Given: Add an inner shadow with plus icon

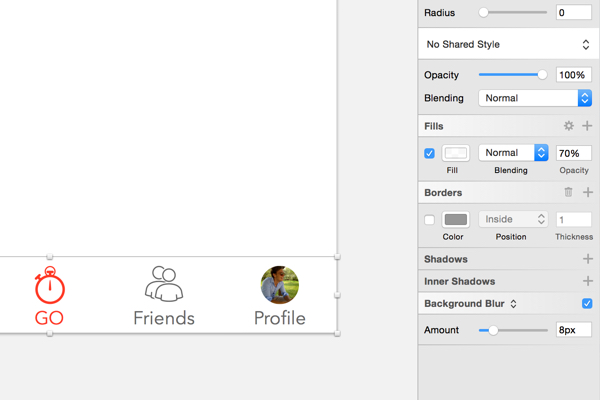Looking at the screenshot, I should pos(588,281).
